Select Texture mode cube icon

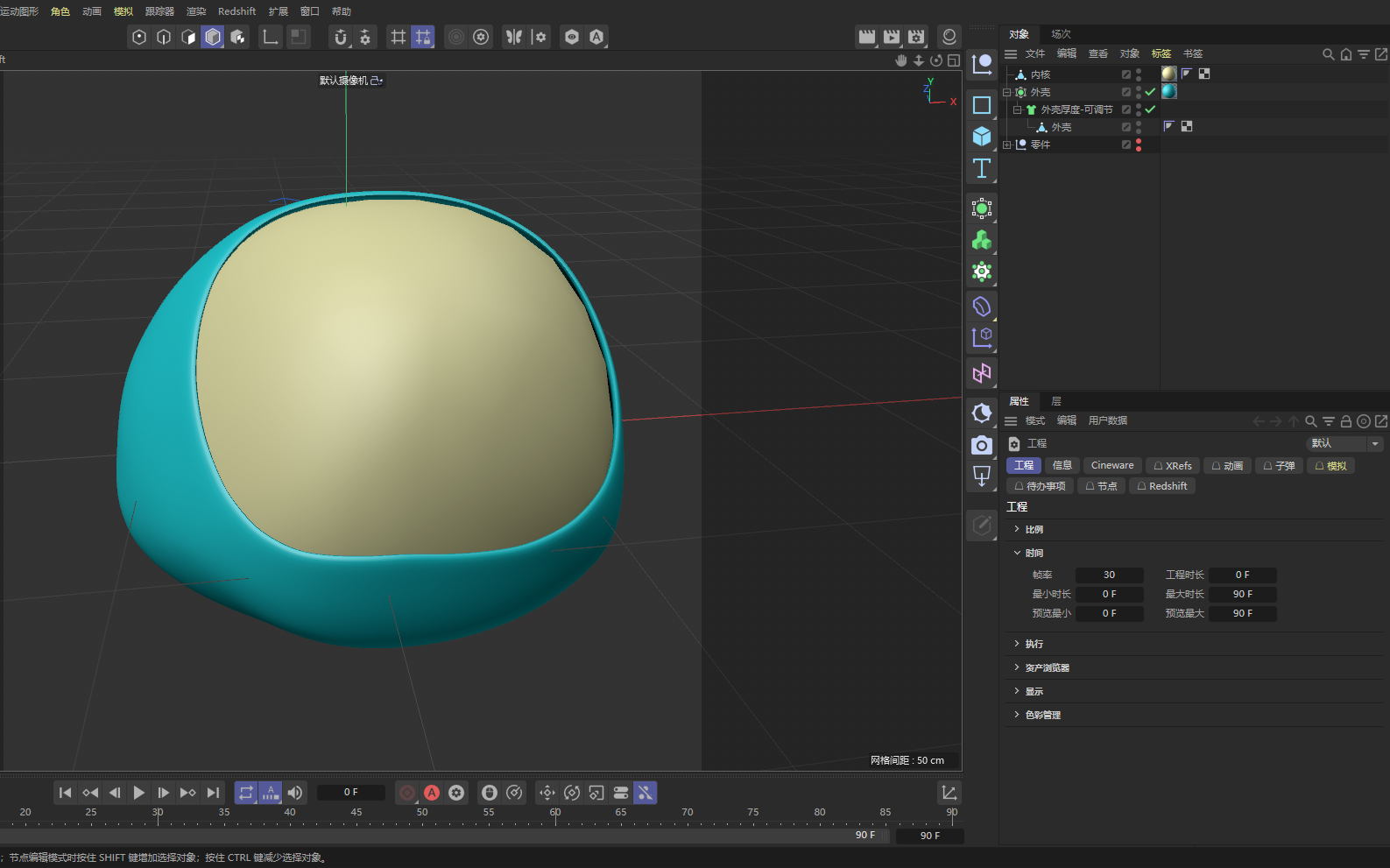(237, 37)
